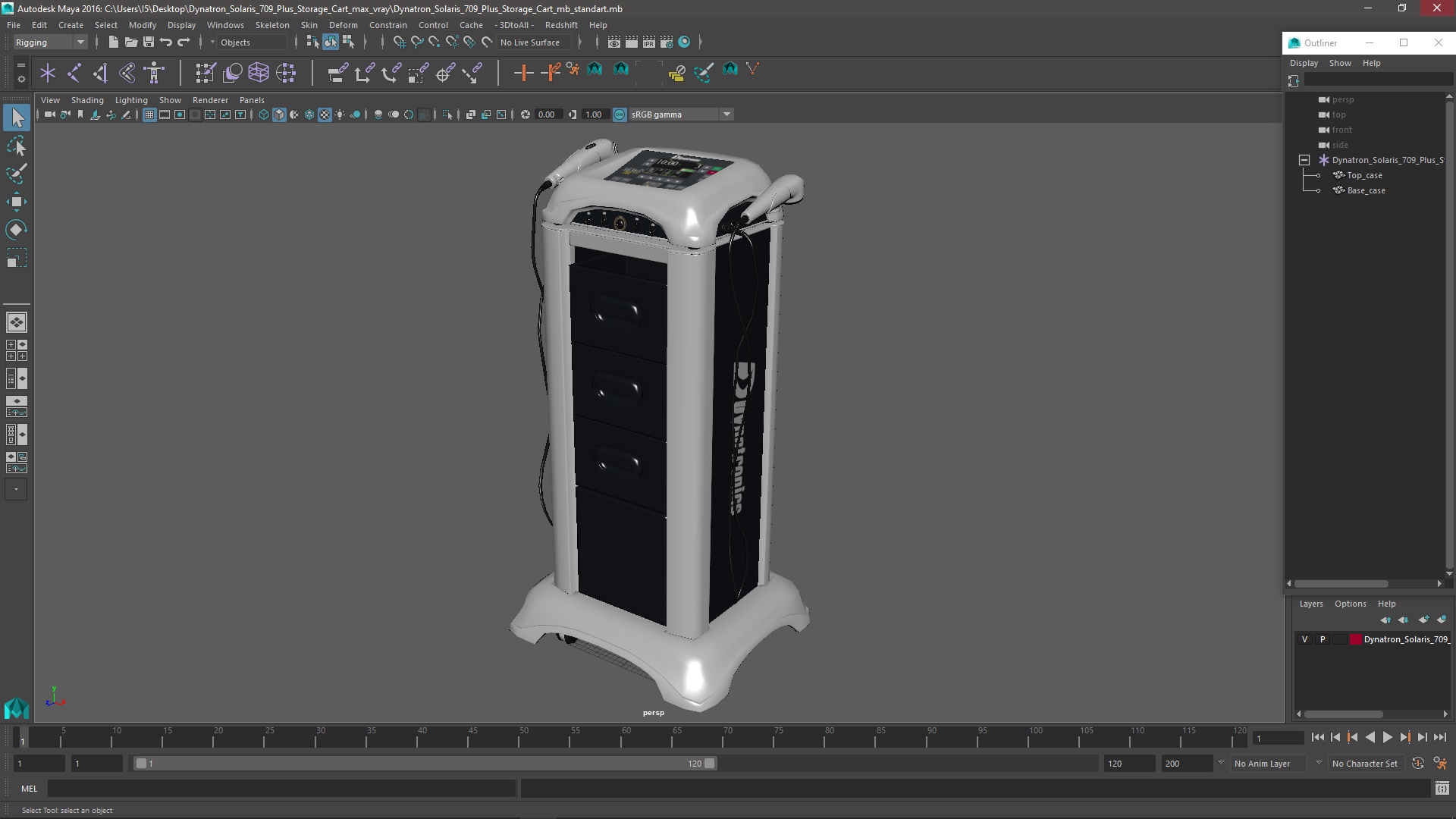Open the Objects selection mask dropdown
The height and width of the screenshot is (819, 1456).
click(x=250, y=42)
